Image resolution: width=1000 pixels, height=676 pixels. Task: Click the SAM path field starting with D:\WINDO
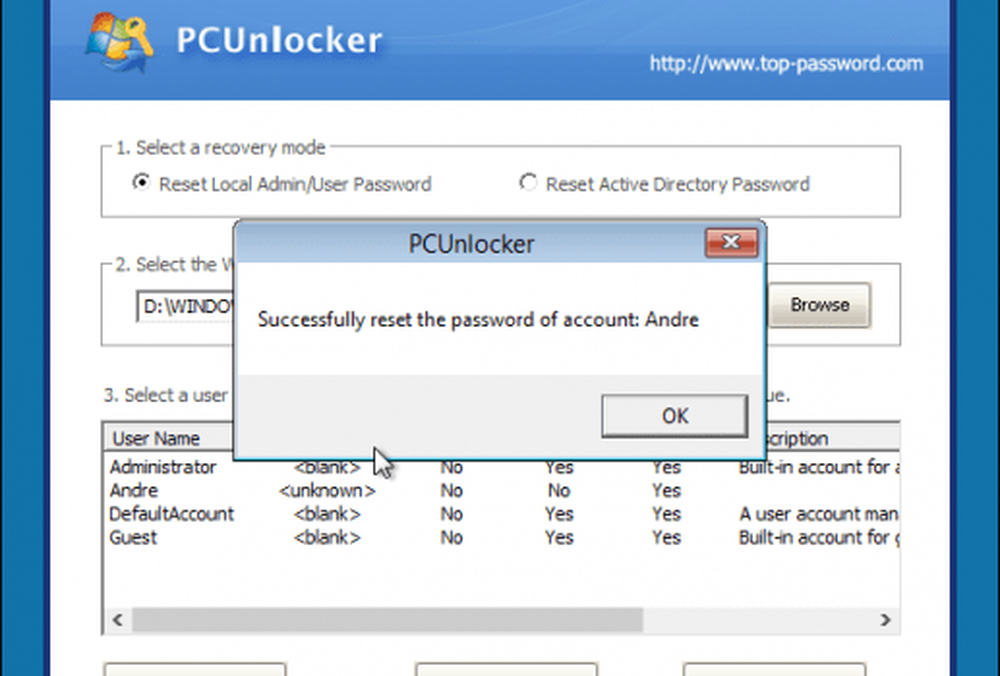(x=186, y=306)
